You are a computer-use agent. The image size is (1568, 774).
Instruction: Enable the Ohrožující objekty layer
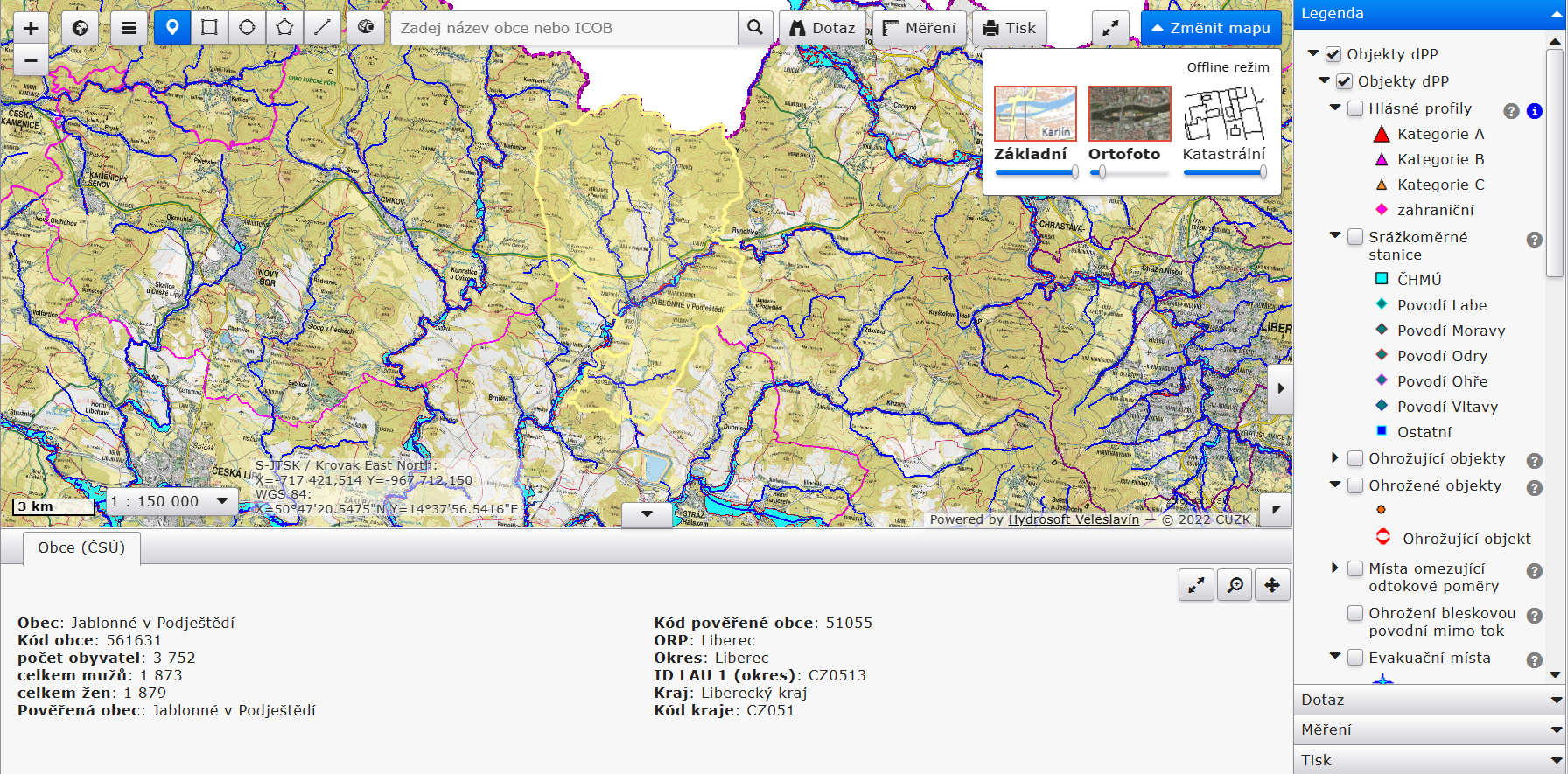pos(1355,458)
